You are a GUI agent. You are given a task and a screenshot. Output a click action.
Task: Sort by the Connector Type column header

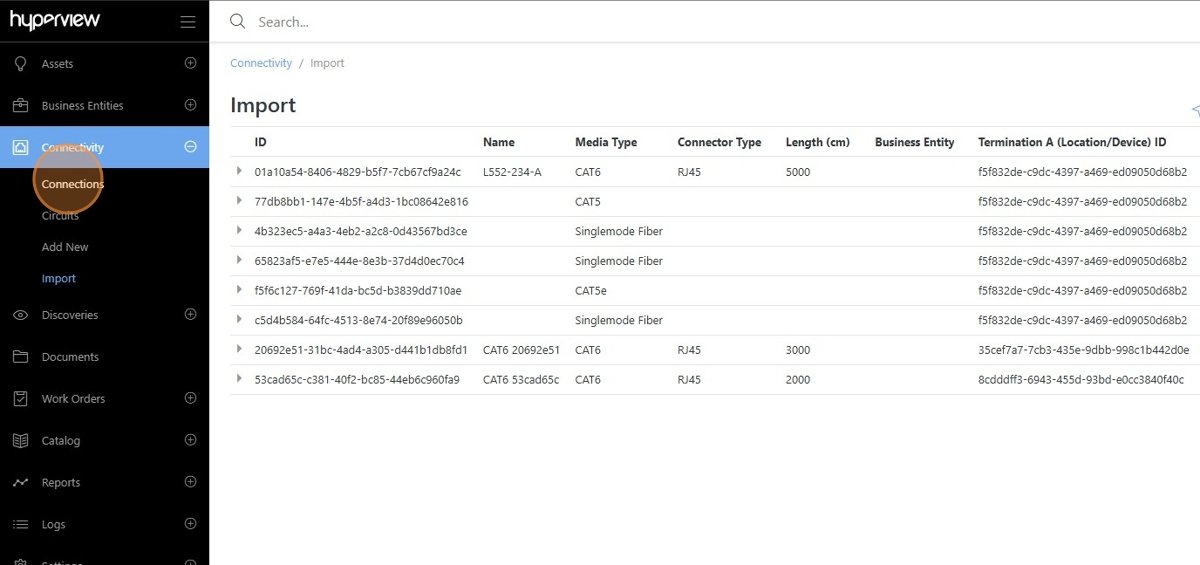[x=719, y=142]
